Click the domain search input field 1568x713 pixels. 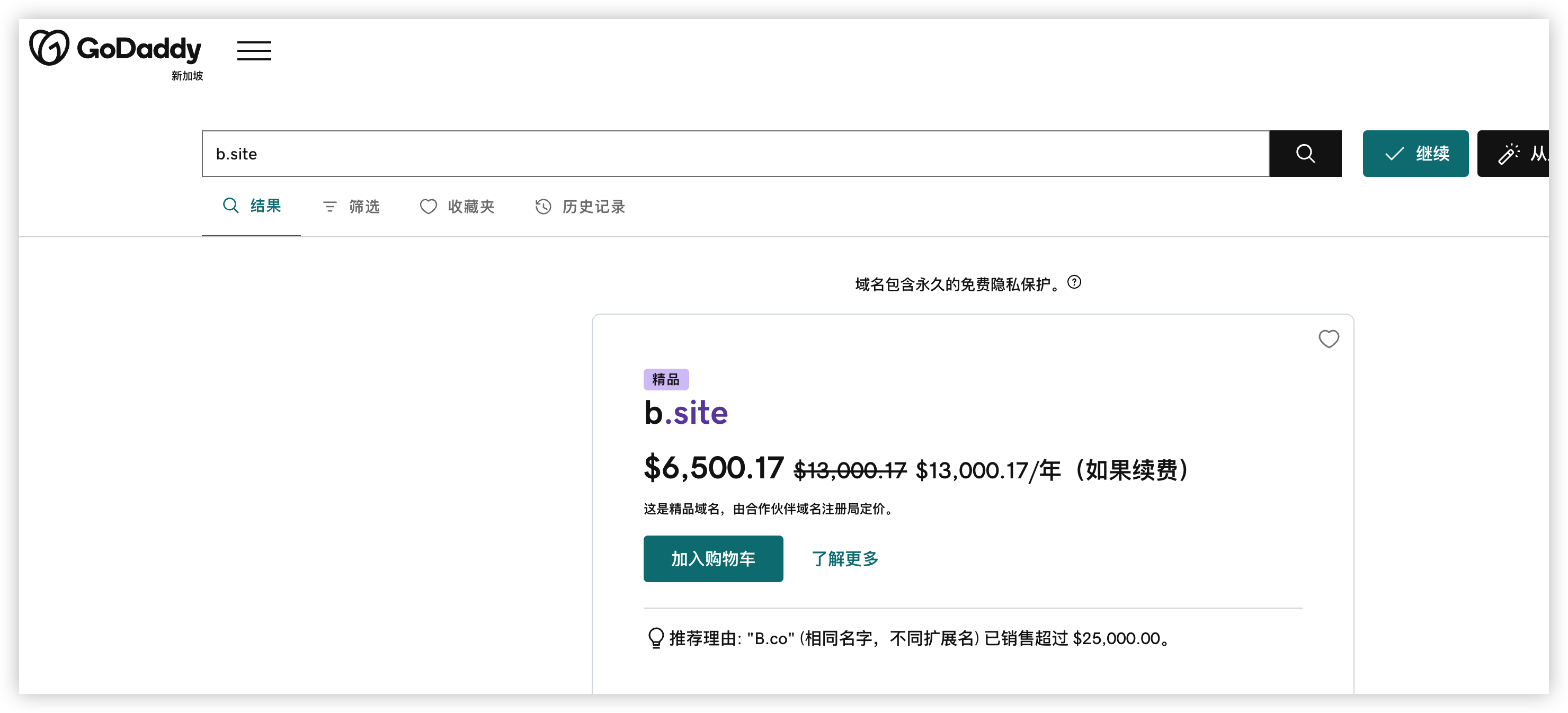tap(730, 154)
